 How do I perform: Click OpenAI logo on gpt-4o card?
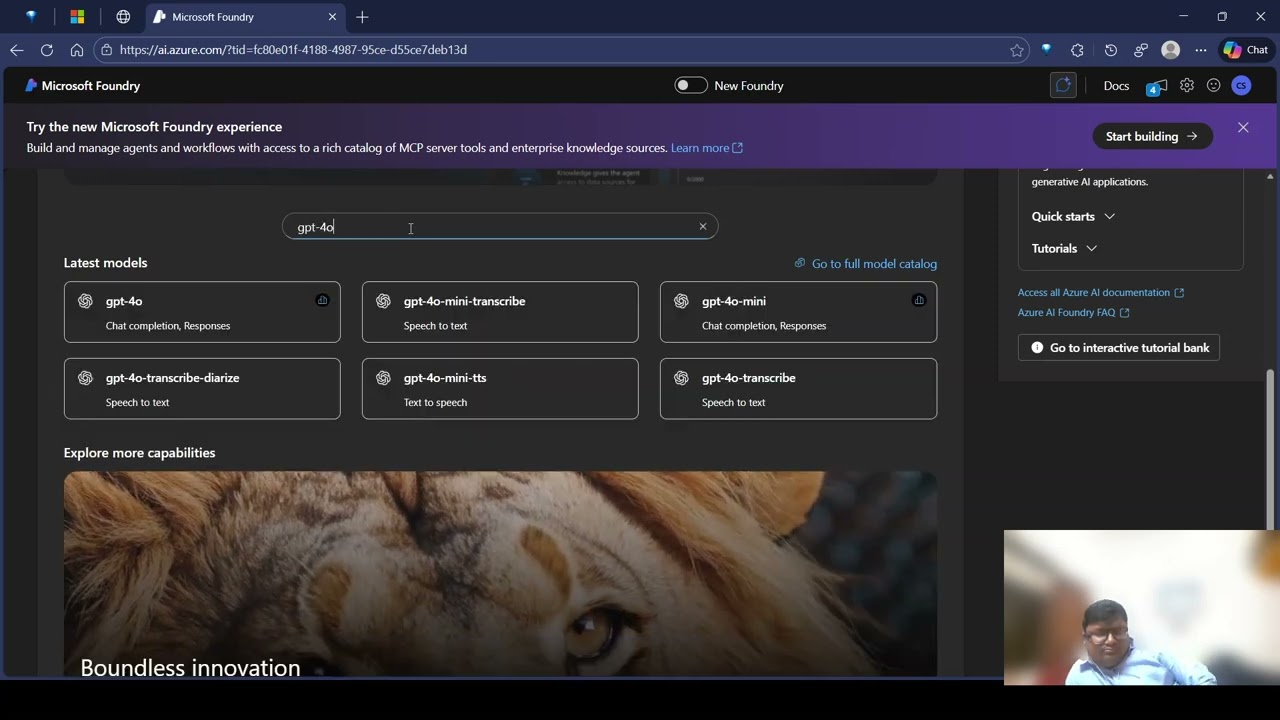(85, 301)
